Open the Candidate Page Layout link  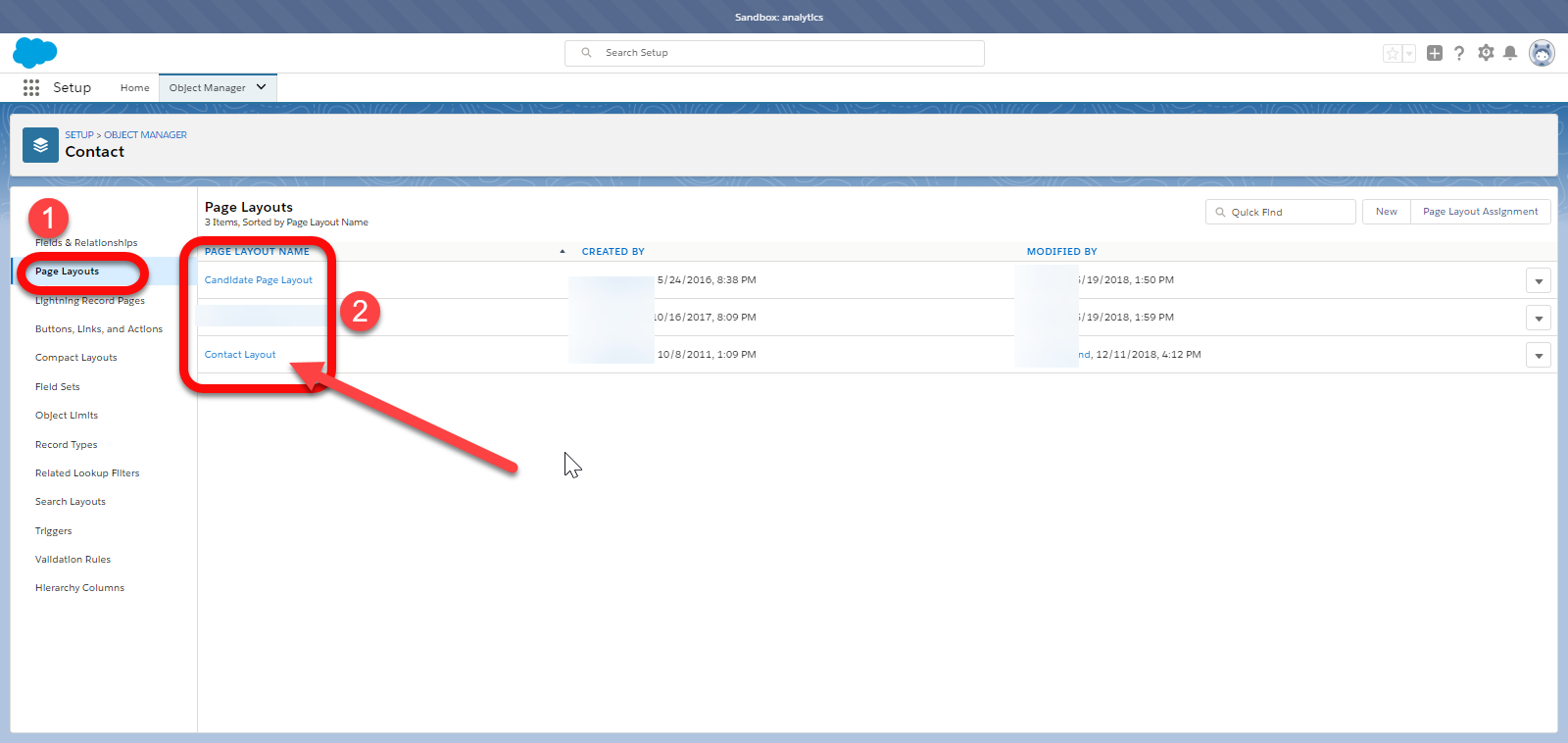click(x=259, y=280)
